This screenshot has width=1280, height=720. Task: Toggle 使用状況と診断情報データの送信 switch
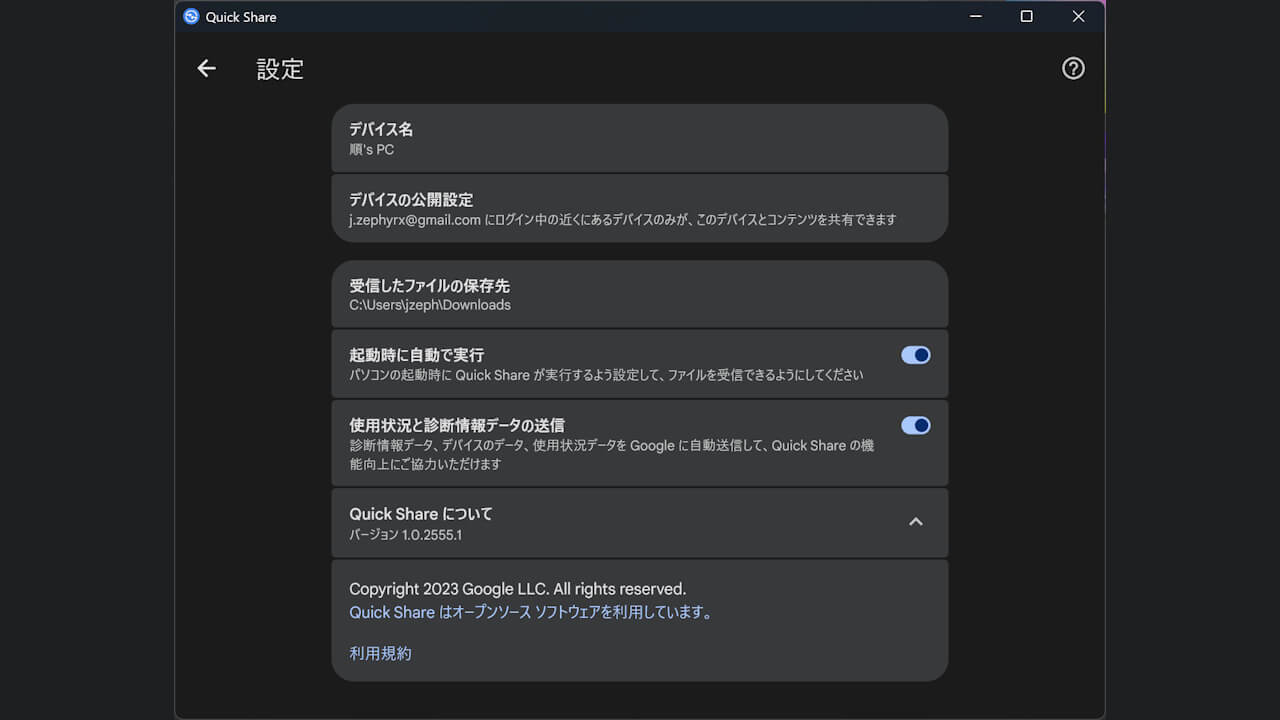916,425
